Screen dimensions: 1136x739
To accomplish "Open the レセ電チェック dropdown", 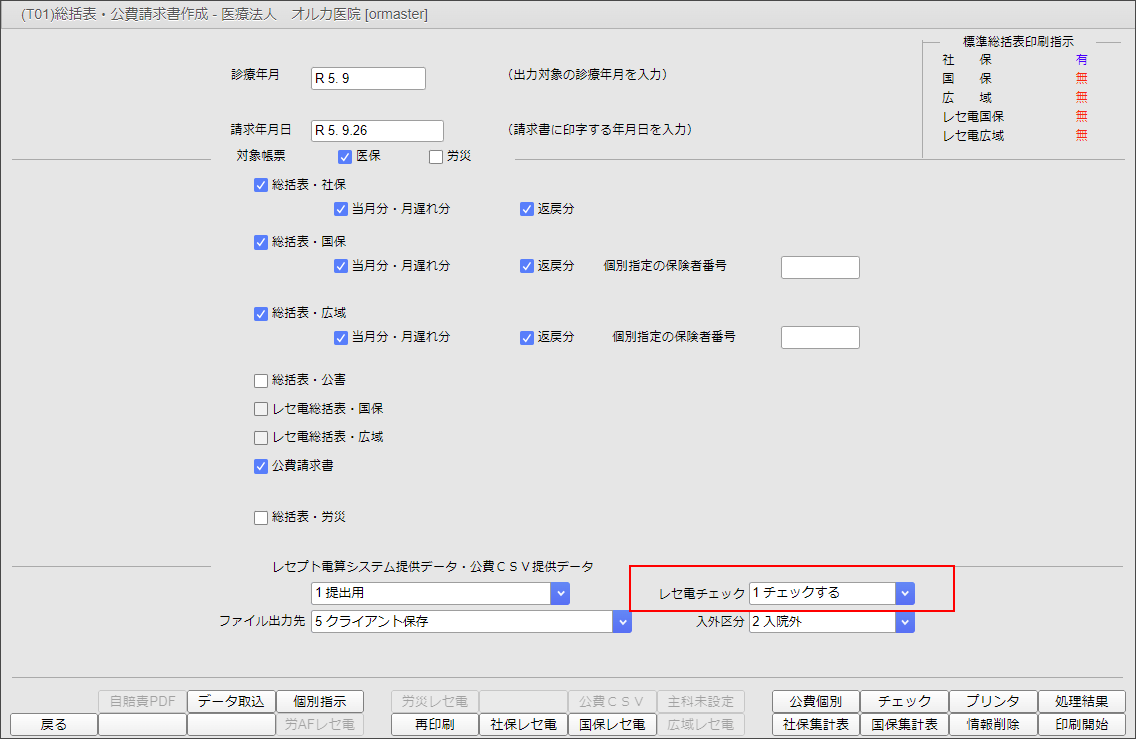I will tap(905, 592).
